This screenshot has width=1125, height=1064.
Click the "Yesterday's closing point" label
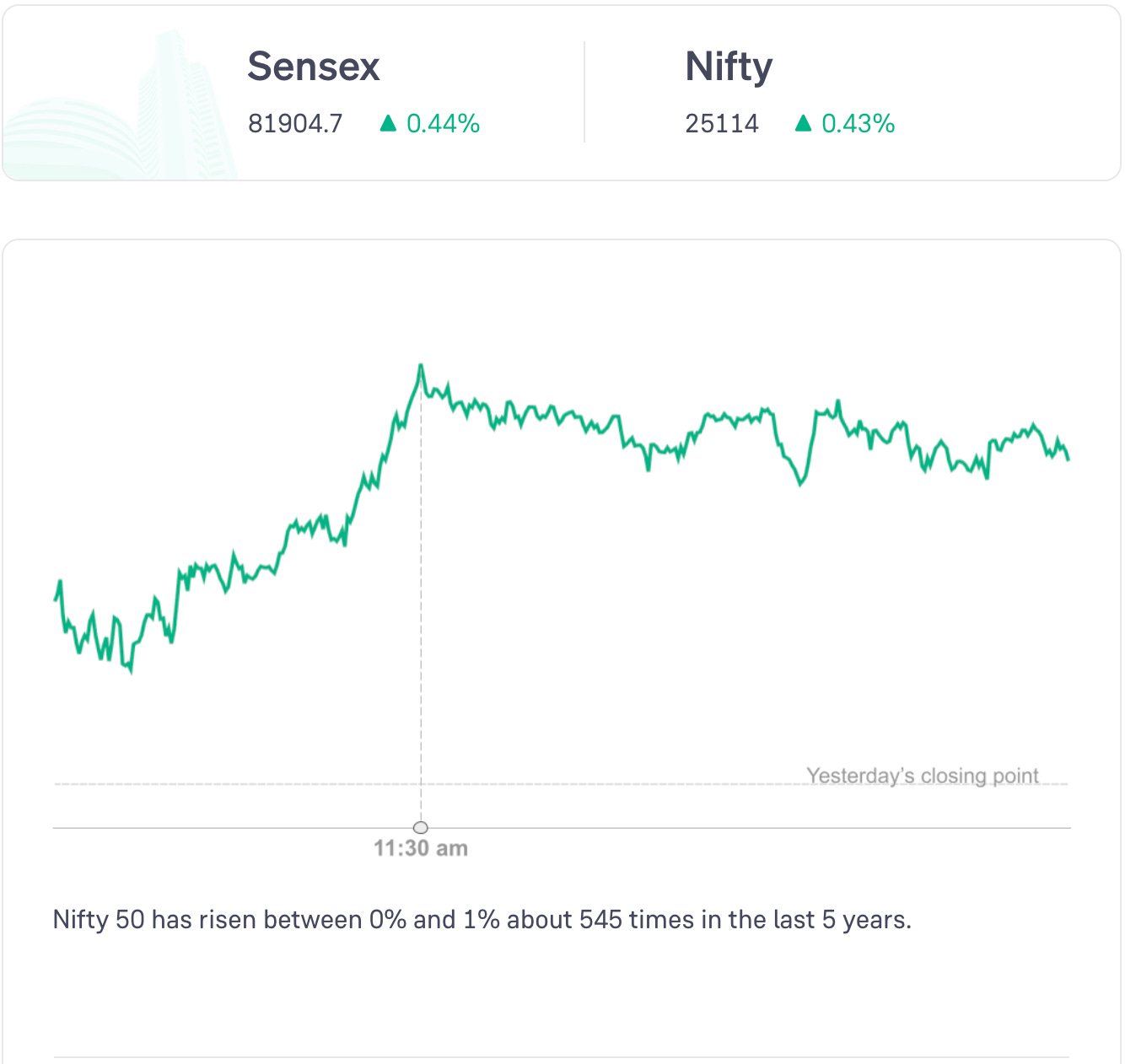pyautogui.click(x=923, y=775)
